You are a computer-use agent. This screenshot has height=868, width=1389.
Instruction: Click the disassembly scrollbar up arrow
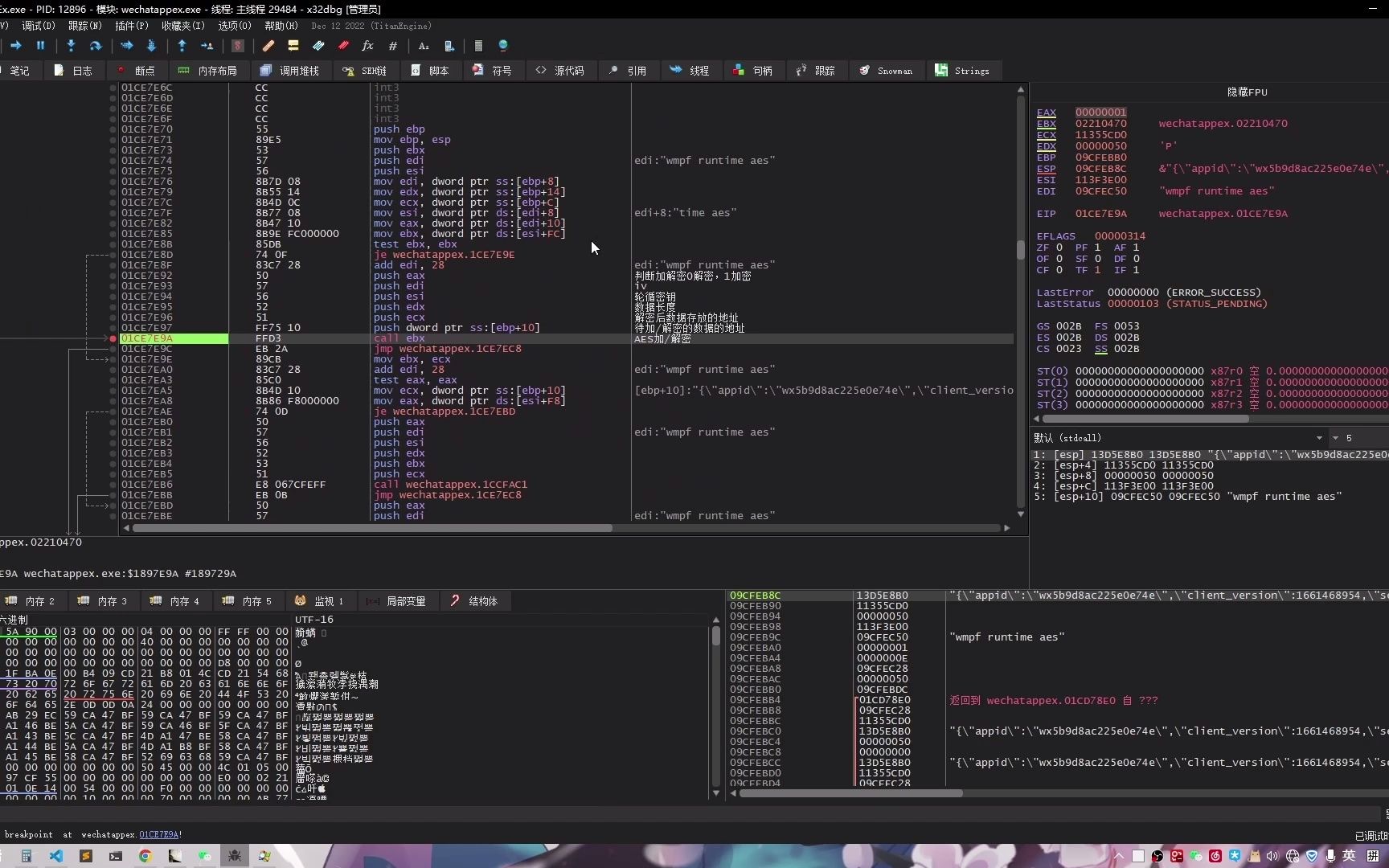tap(1021, 89)
